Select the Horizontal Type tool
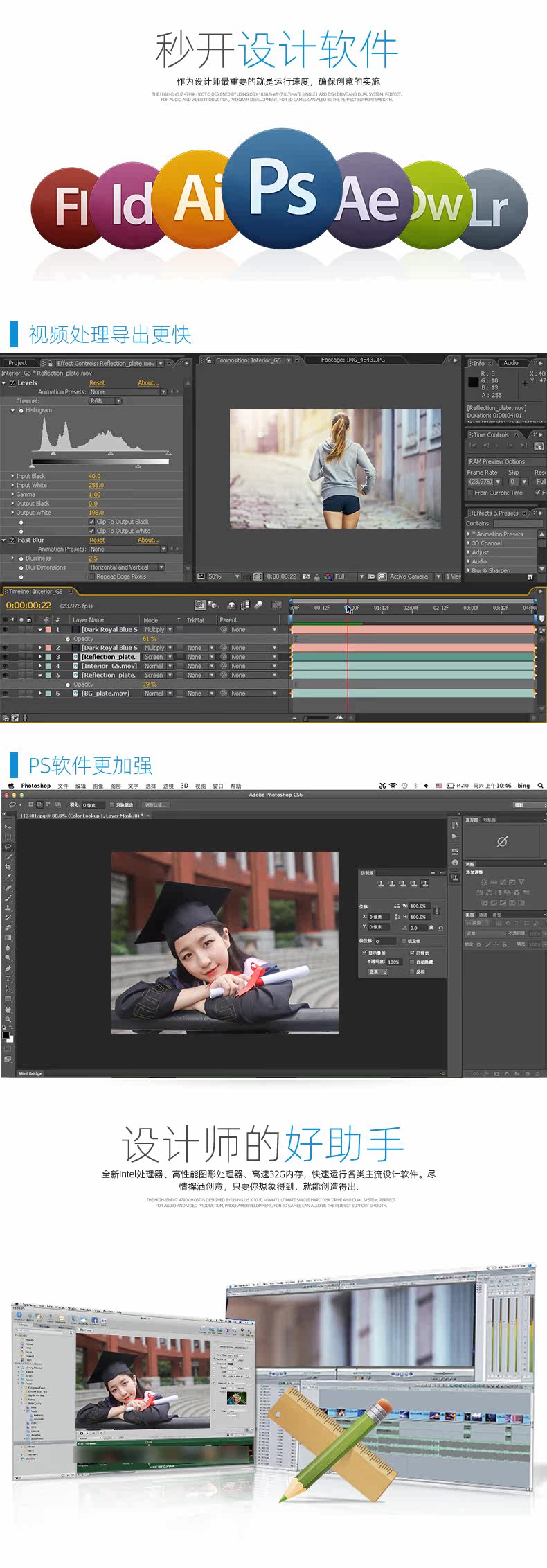The width and height of the screenshot is (547, 1568). (8, 979)
